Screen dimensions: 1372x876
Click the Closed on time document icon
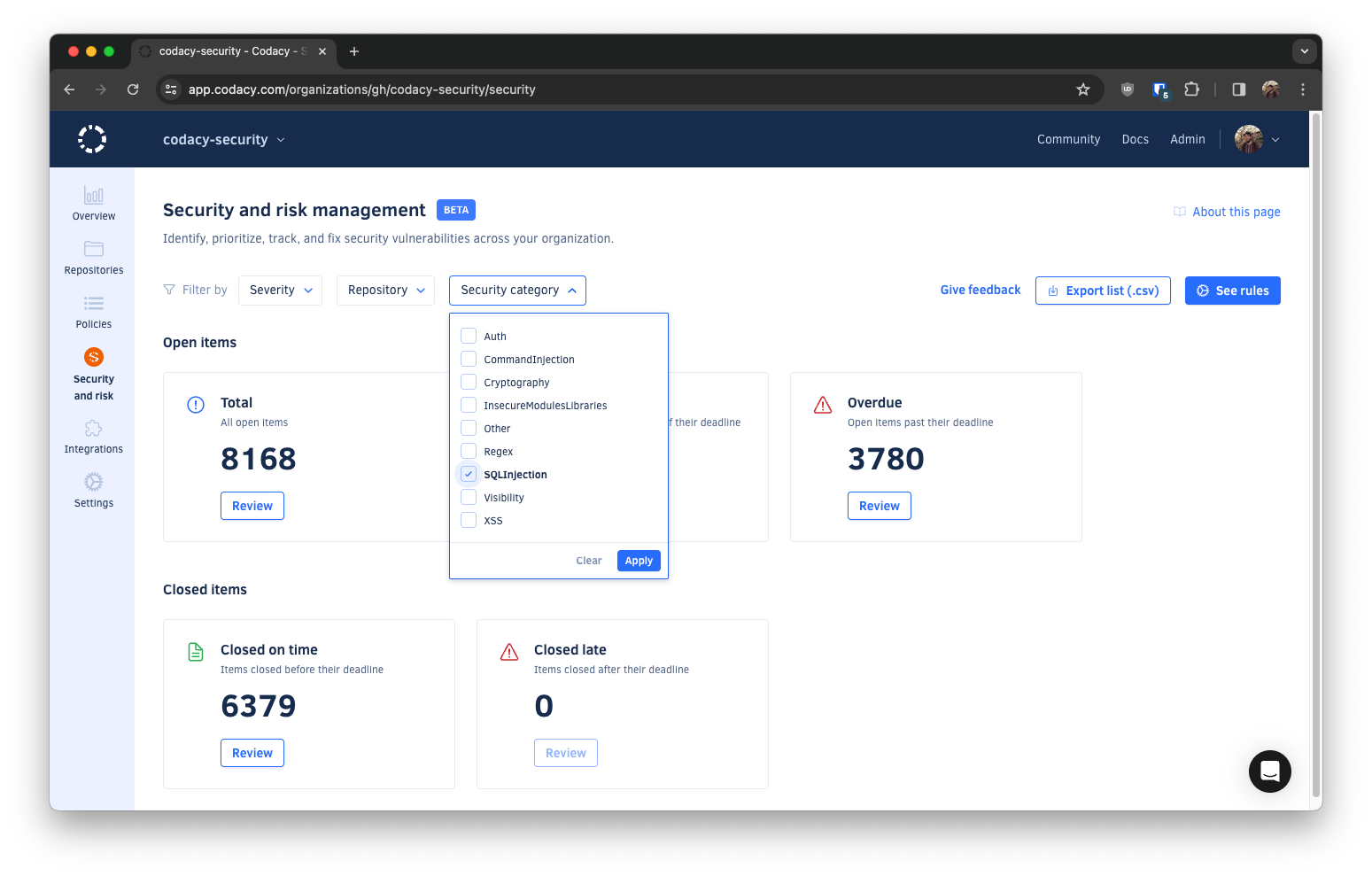[196, 652]
